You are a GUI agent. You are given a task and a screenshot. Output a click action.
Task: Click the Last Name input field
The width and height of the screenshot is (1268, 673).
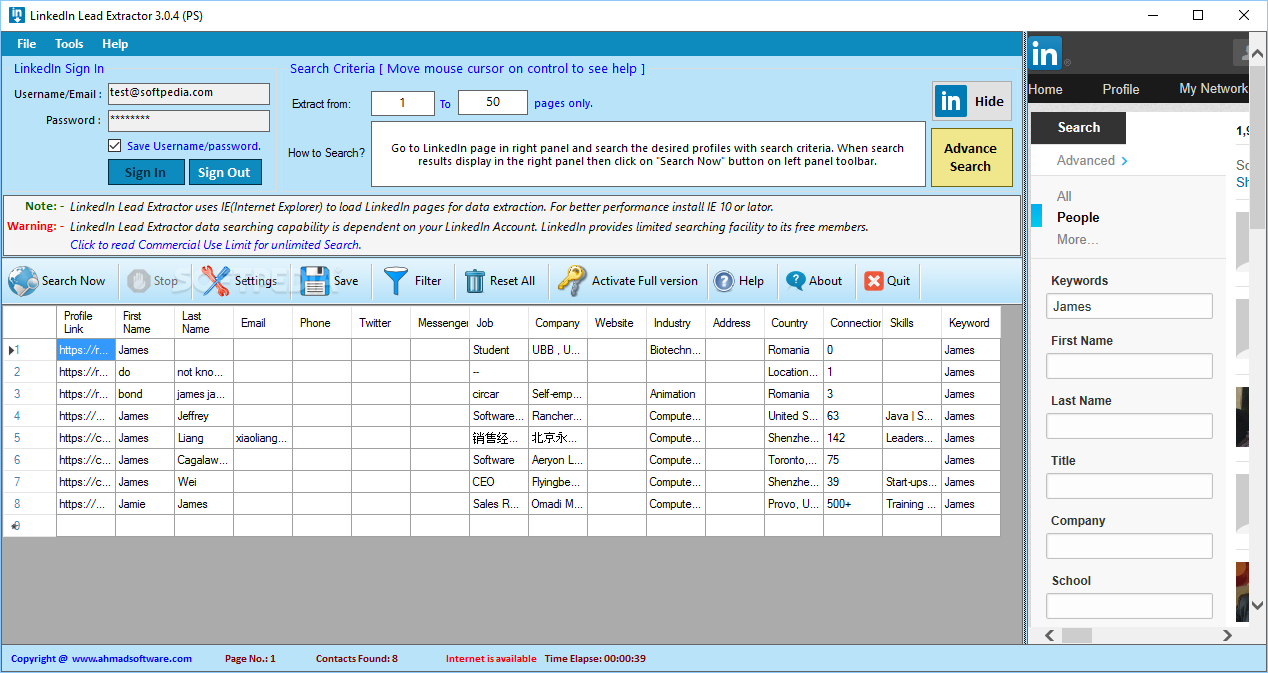coord(1130,426)
